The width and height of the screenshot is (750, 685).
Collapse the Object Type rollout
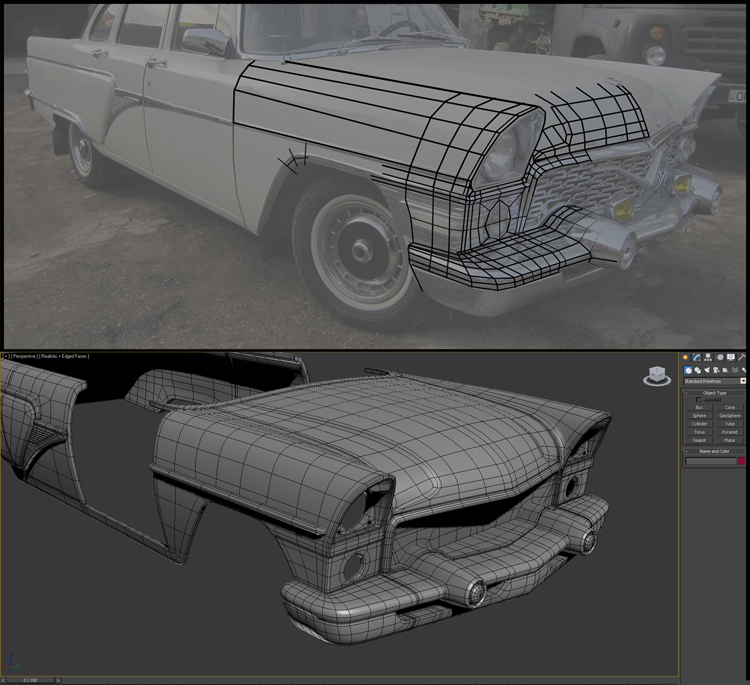point(714,393)
